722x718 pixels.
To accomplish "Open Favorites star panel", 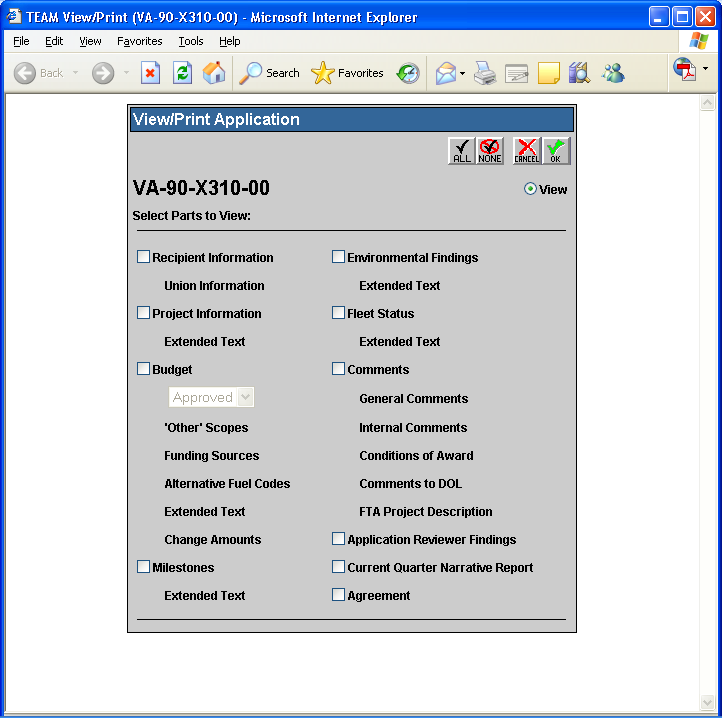I will tap(347, 73).
